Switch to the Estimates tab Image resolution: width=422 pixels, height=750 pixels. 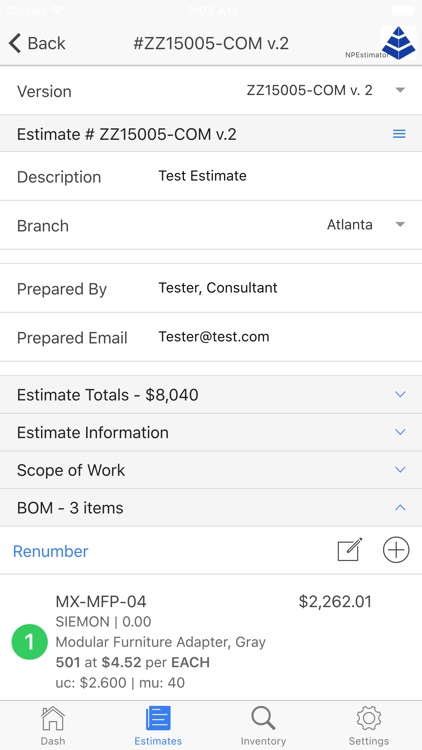pos(158,726)
